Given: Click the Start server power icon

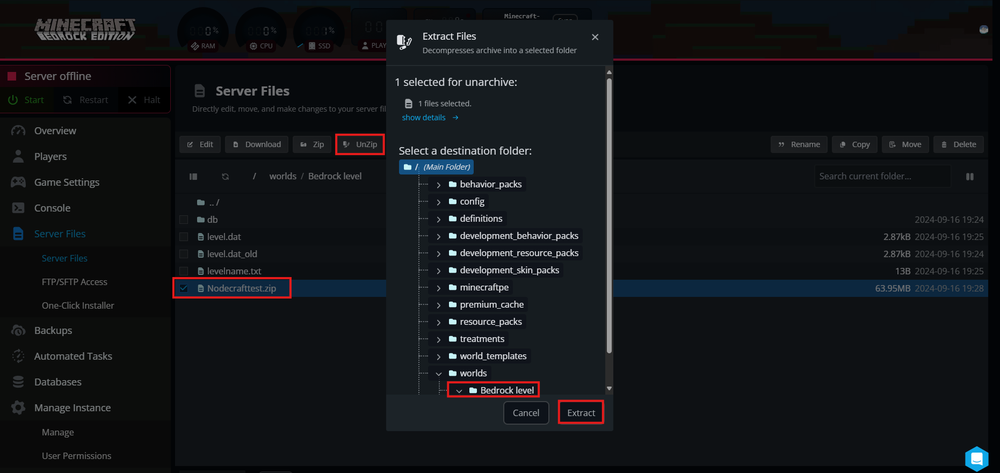Looking at the screenshot, I should click(x=14, y=100).
